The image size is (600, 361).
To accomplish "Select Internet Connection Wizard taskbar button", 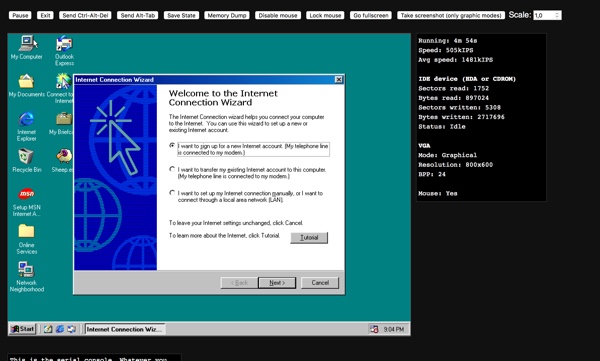I will [125, 329].
